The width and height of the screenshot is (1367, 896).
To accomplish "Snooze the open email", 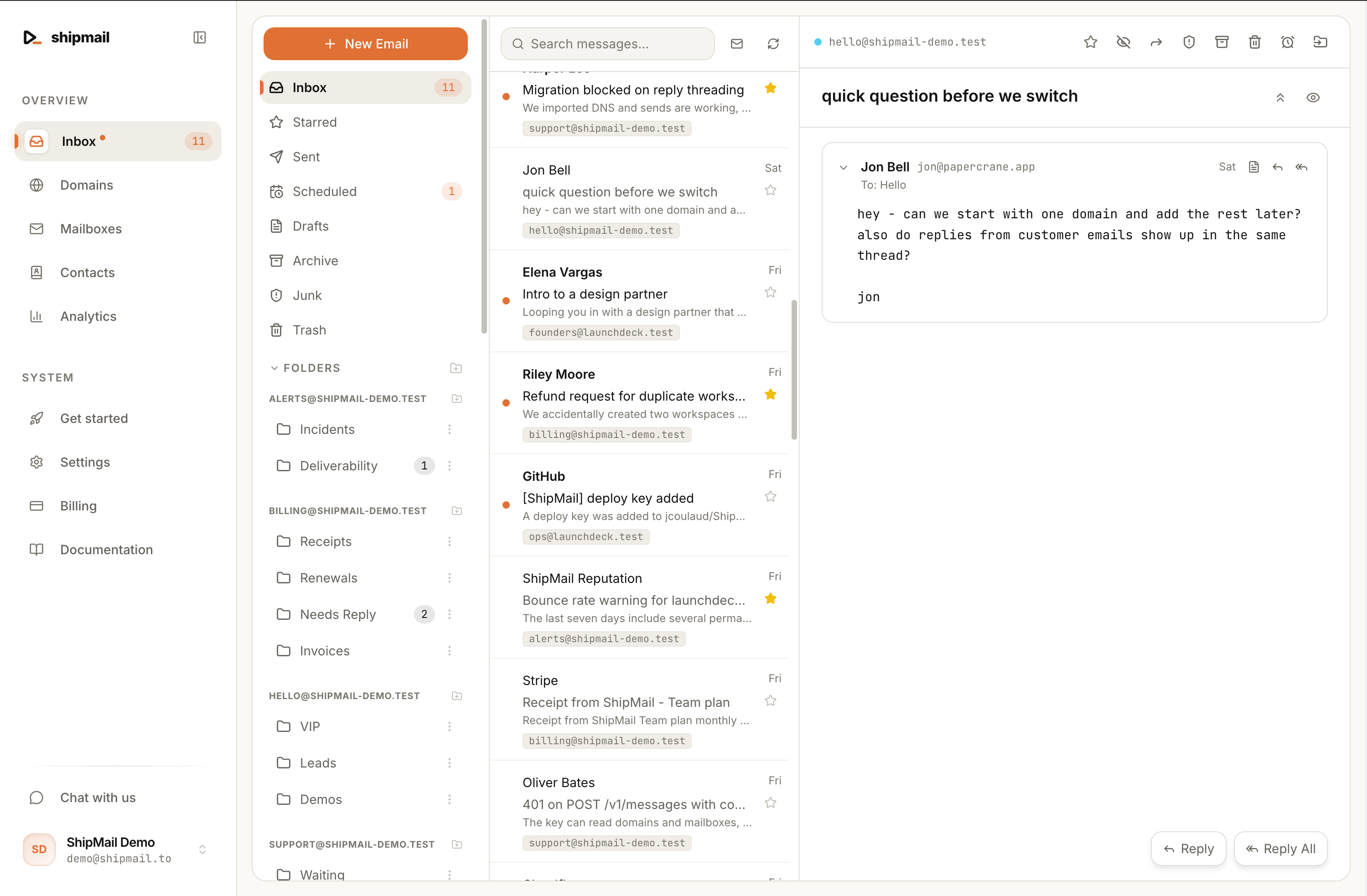I will [x=1288, y=42].
